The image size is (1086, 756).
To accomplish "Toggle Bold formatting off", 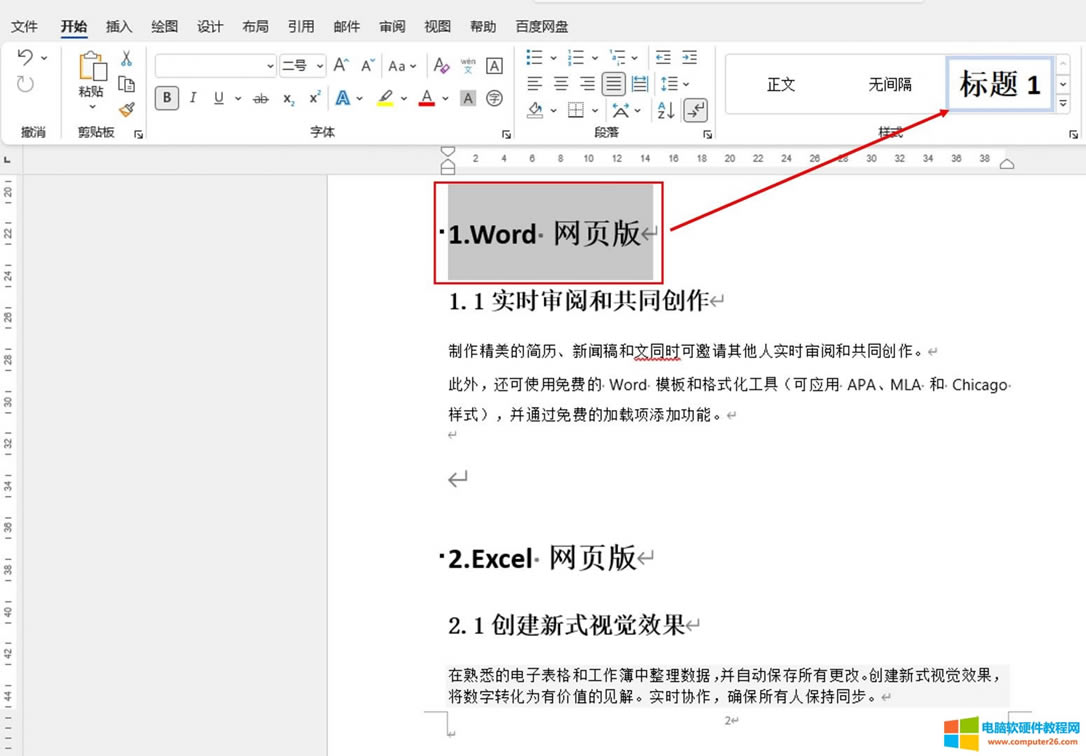I will [167, 98].
